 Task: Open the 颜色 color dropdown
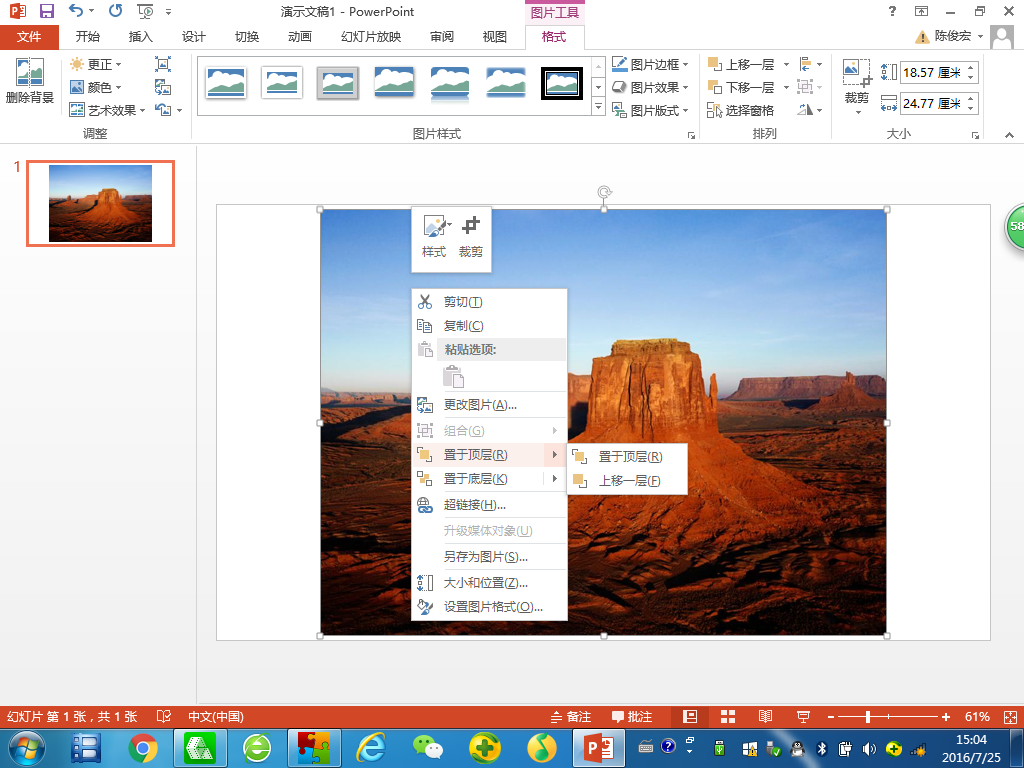coord(96,87)
